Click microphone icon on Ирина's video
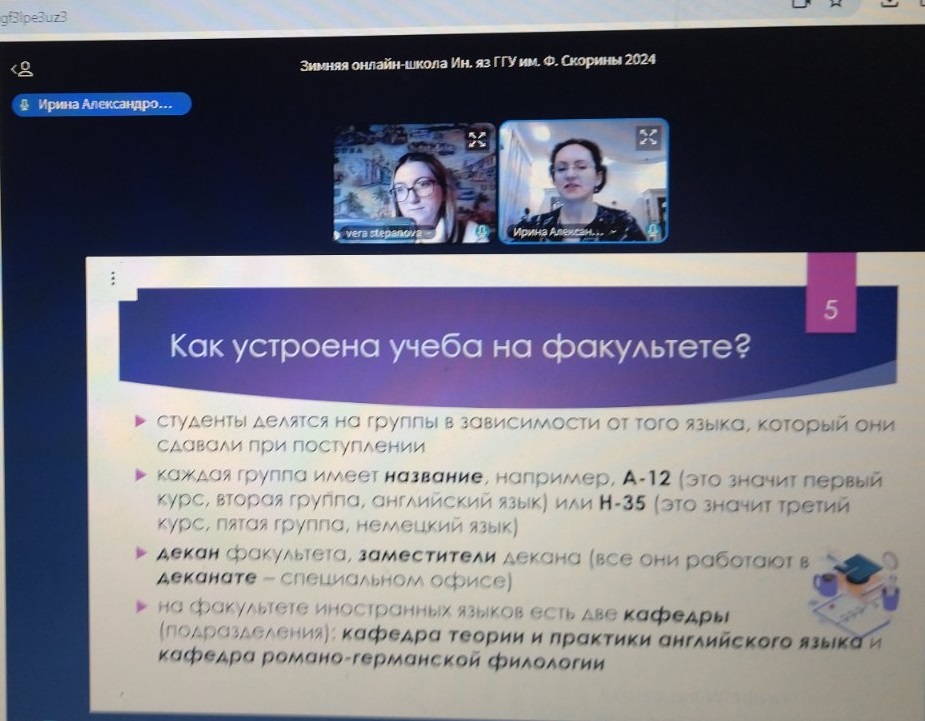This screenshot has width=925, height=721. click(652, 231)
